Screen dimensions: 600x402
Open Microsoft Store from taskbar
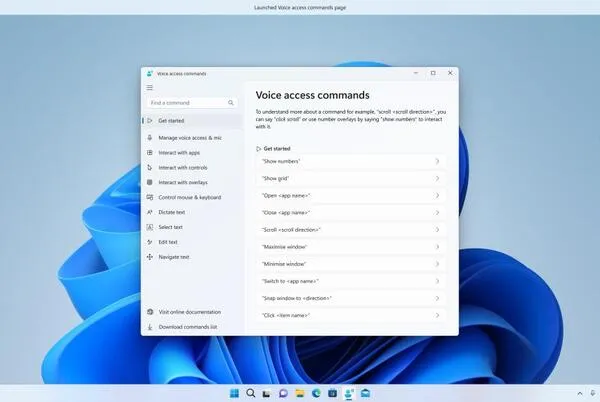coord(333,393)
